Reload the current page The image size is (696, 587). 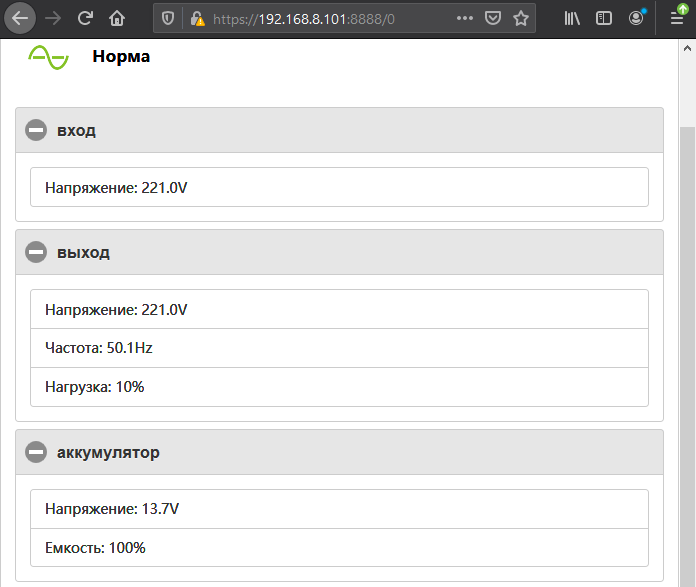pyautogui.click(x=85, y=18)
